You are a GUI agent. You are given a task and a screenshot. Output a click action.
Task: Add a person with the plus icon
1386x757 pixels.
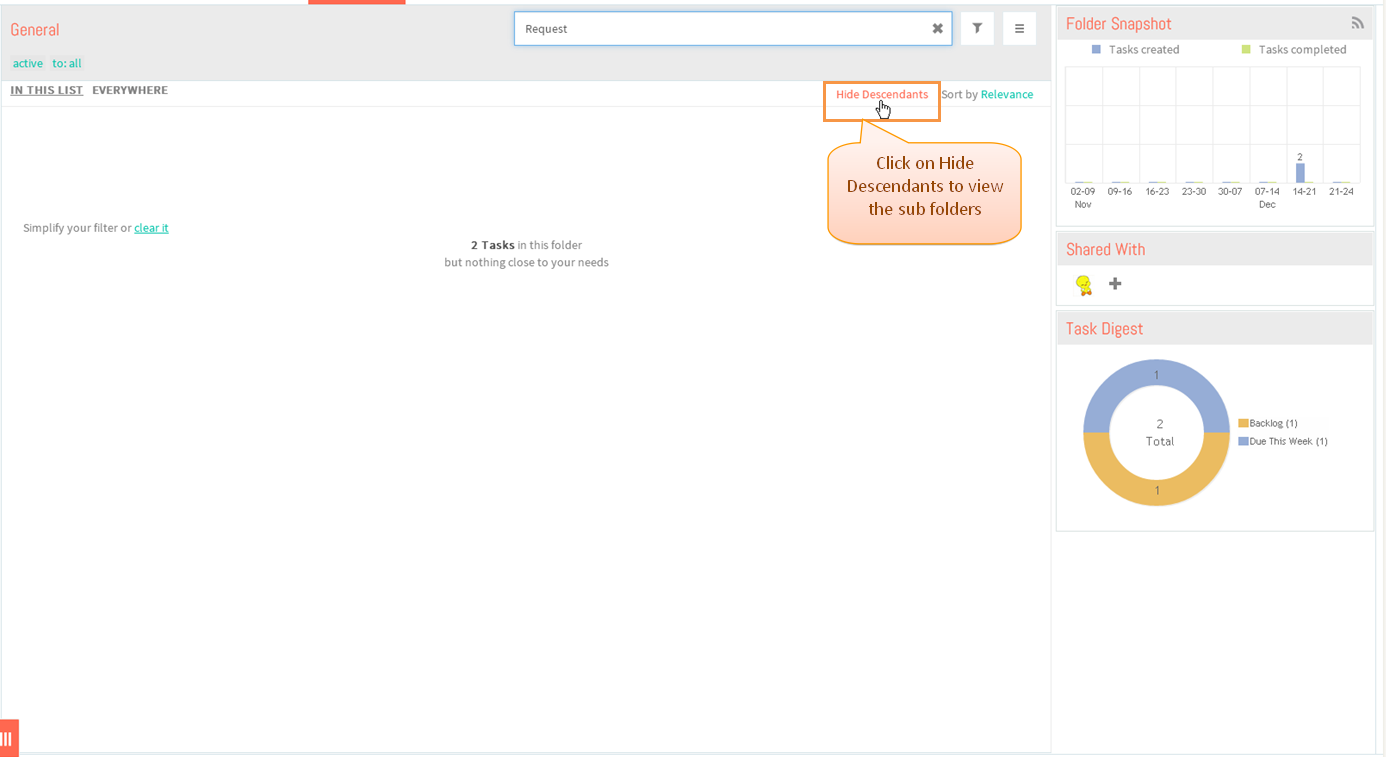(1115, 284)
